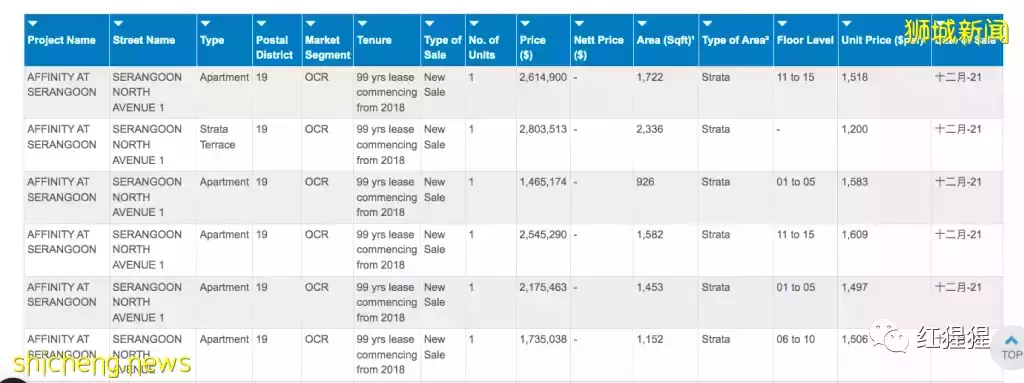Click sort arrow above No. of Units
Viewport: 1024px width, 383px height.
pyautogui.click(x=474, y=24)
